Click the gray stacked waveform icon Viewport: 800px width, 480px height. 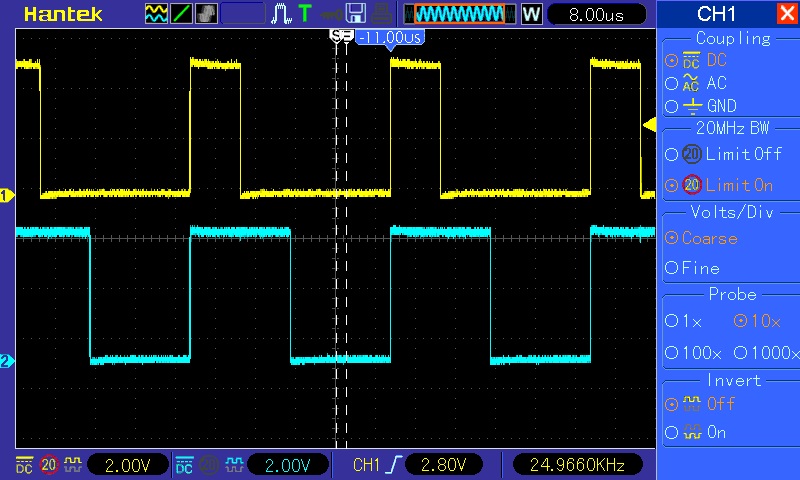click(x=206, y=14)
